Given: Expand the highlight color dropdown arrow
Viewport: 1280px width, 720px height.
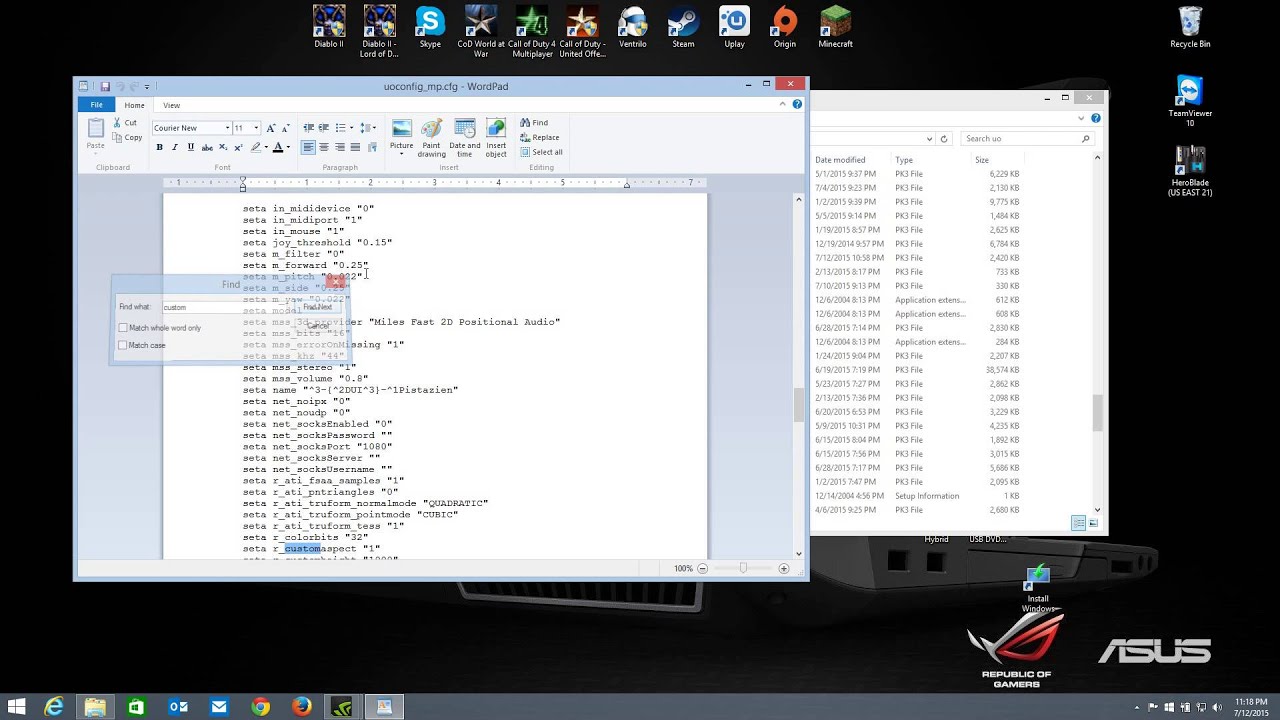Looking at the screenshot, I should tap(266, 147).
